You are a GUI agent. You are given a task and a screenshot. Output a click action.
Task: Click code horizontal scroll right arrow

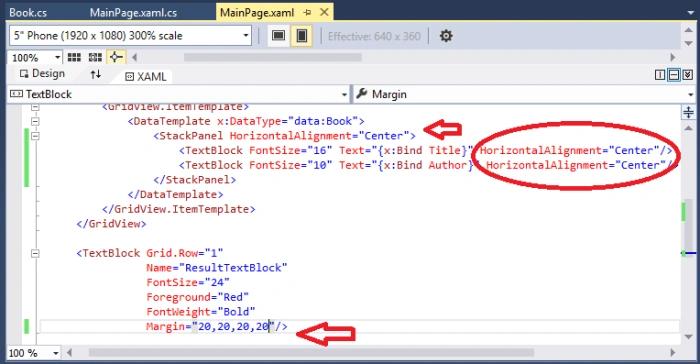coord(673,353)
